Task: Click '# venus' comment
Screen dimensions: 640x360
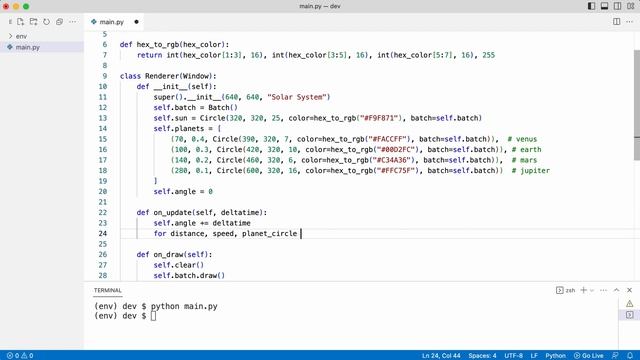Action: (522, 139)
